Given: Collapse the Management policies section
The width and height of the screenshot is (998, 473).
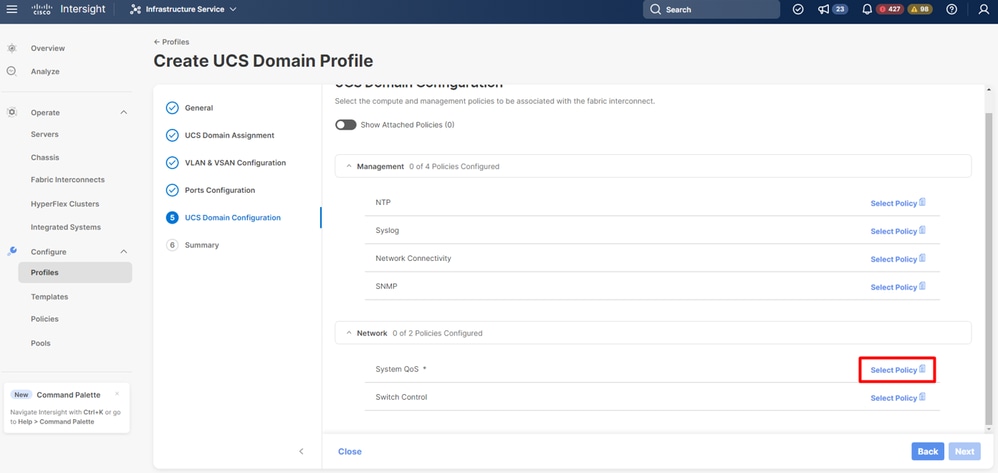Looking at the screenshot, I should (x=349, y=167).
